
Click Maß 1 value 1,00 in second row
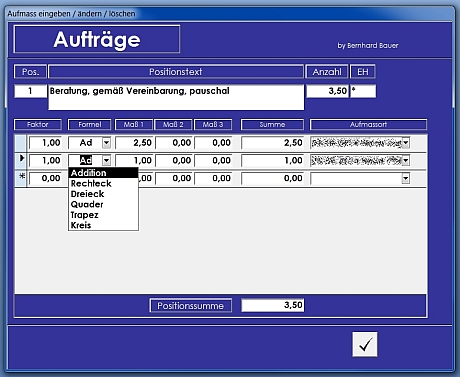point(134,161)
